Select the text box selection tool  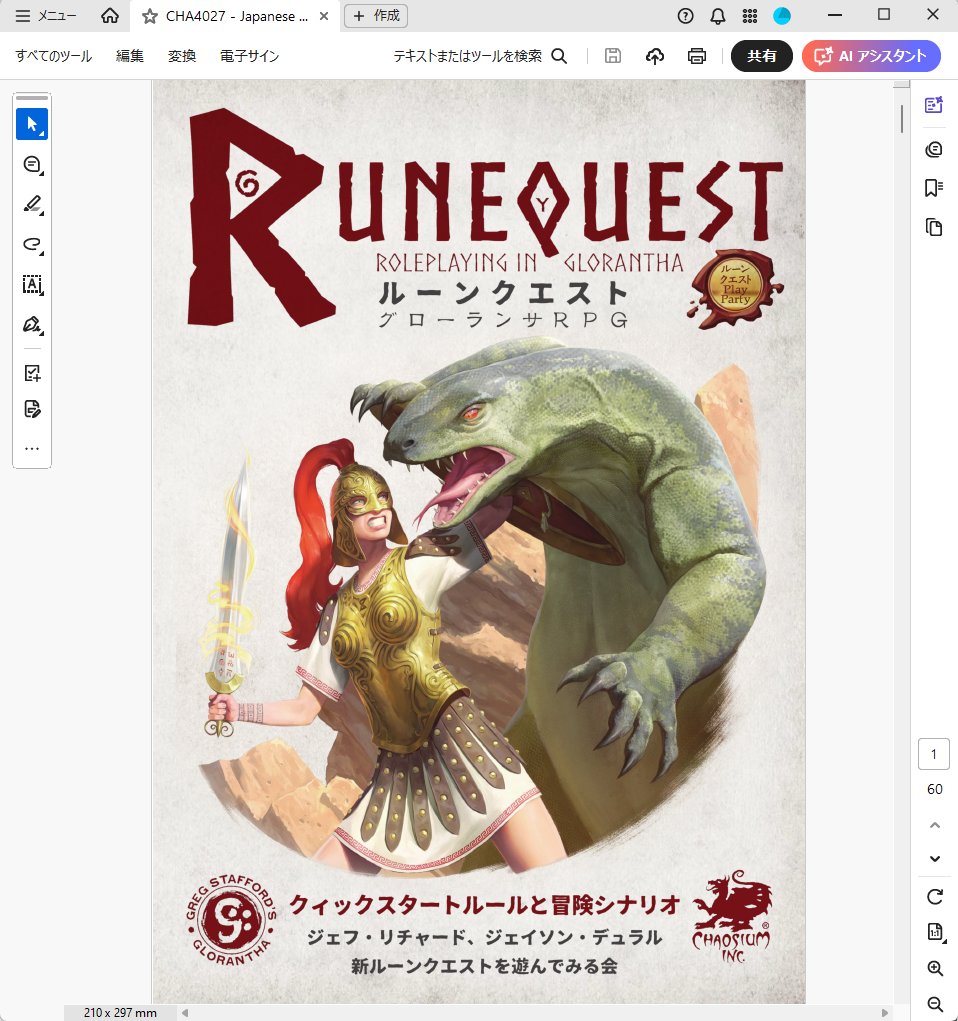point(32,285)
